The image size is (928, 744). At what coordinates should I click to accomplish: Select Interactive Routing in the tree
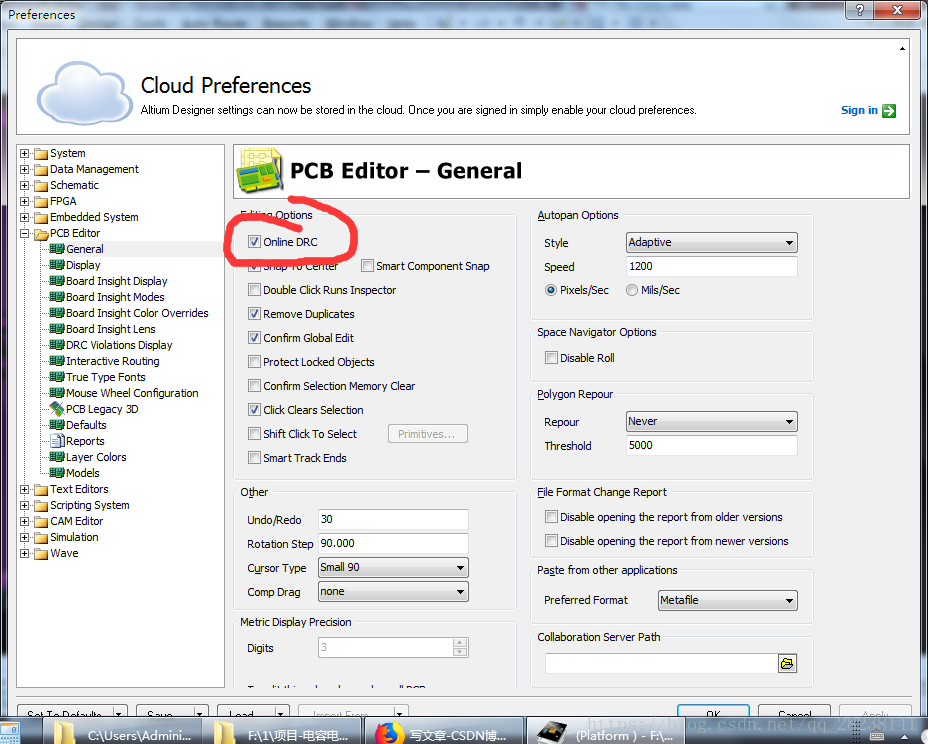coord(112,360)
